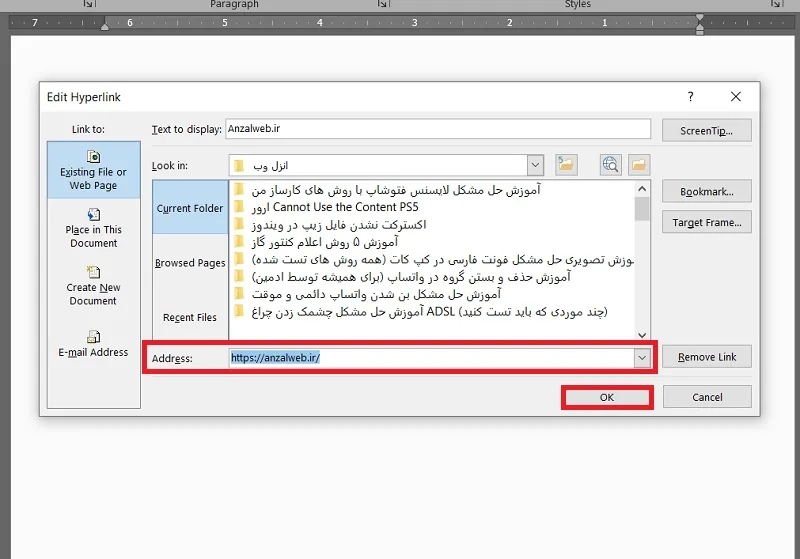Go up one folder level icon
This screenshot has width=800, height=559.
566,165
